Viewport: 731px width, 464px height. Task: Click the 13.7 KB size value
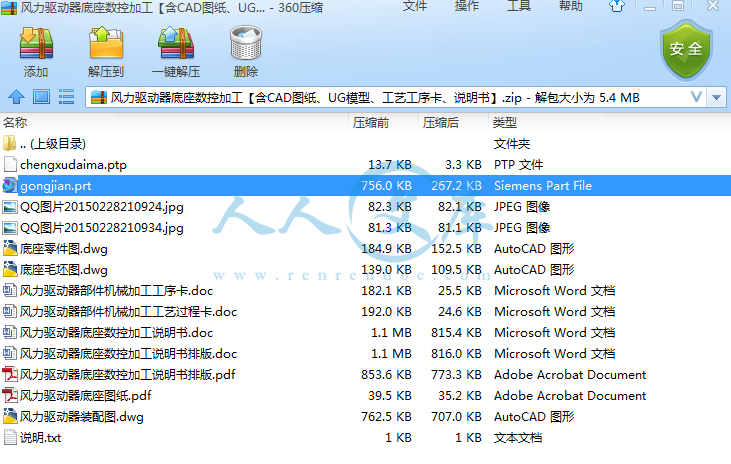point(390,165)
